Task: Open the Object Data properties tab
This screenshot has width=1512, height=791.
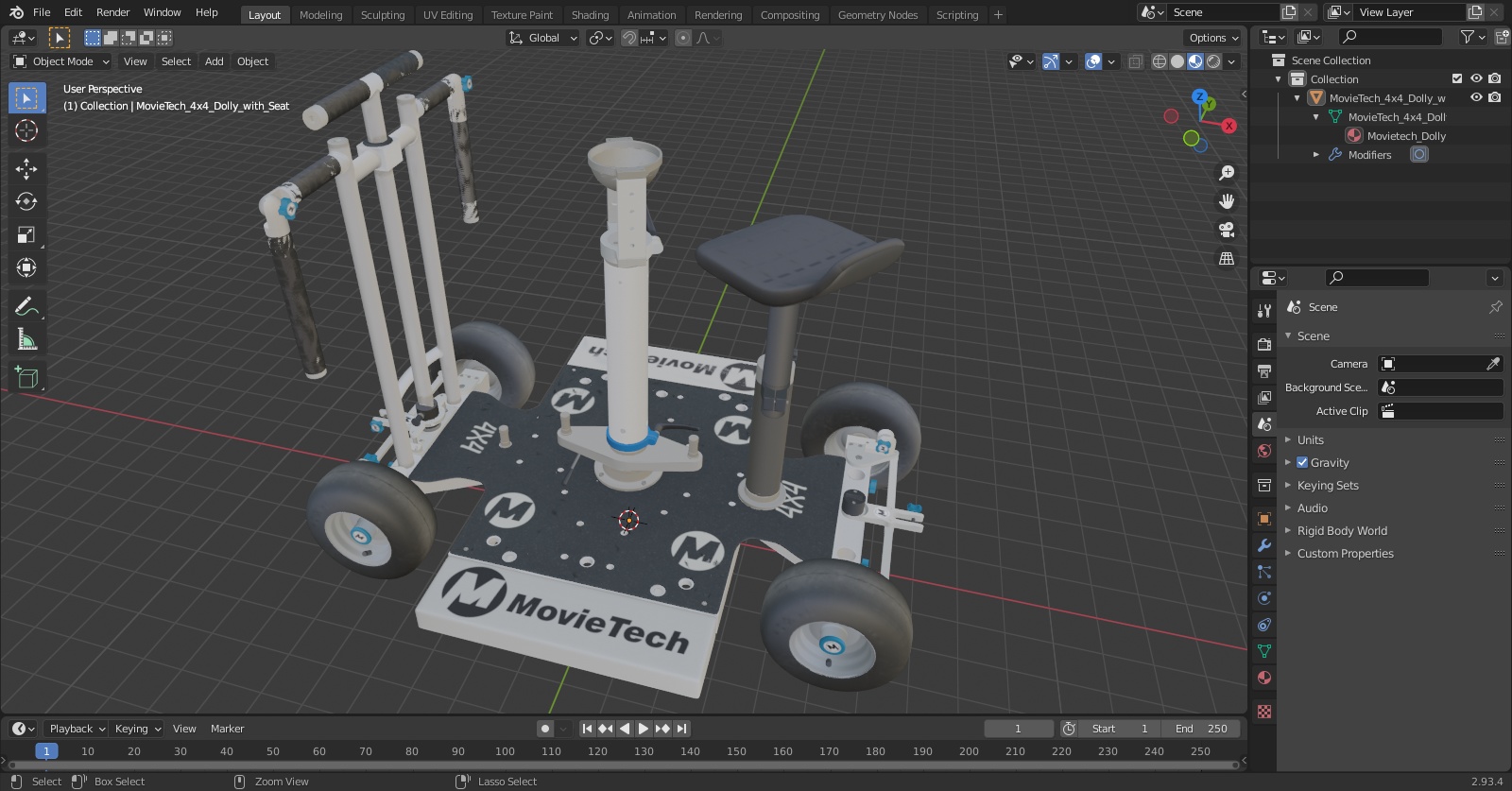Action: [x=1264, y=651]
